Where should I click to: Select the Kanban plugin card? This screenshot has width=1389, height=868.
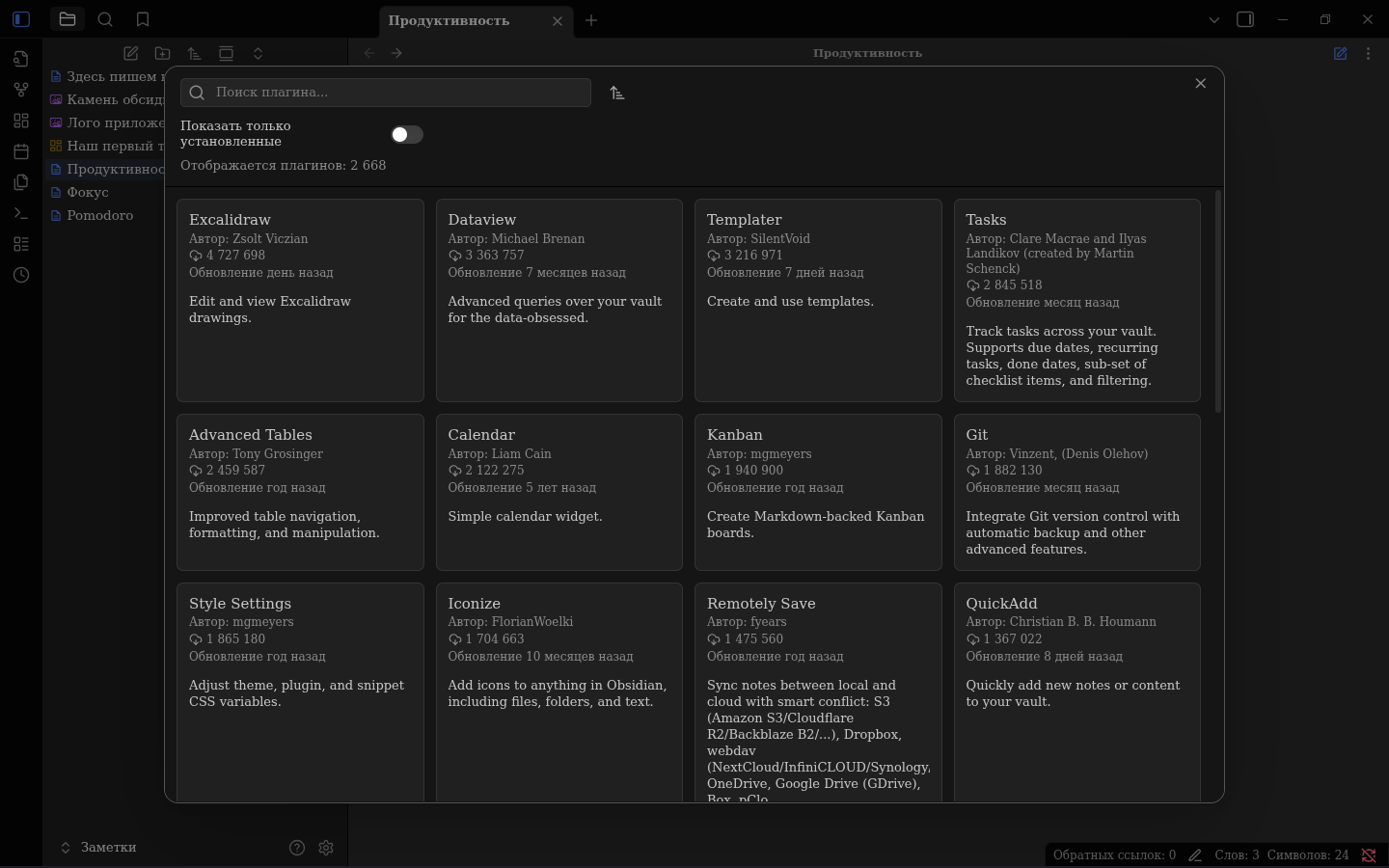818,492
